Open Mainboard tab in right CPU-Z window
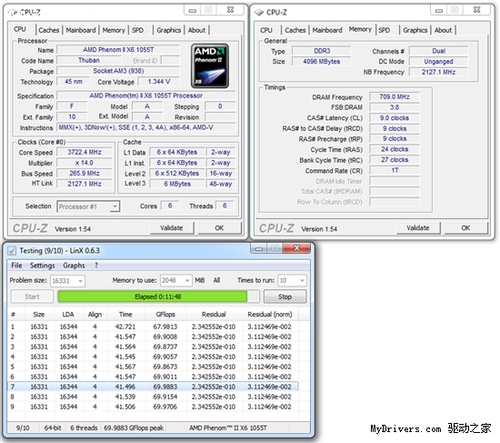Viewport: 500px width, 443px height. click(327, 30)
